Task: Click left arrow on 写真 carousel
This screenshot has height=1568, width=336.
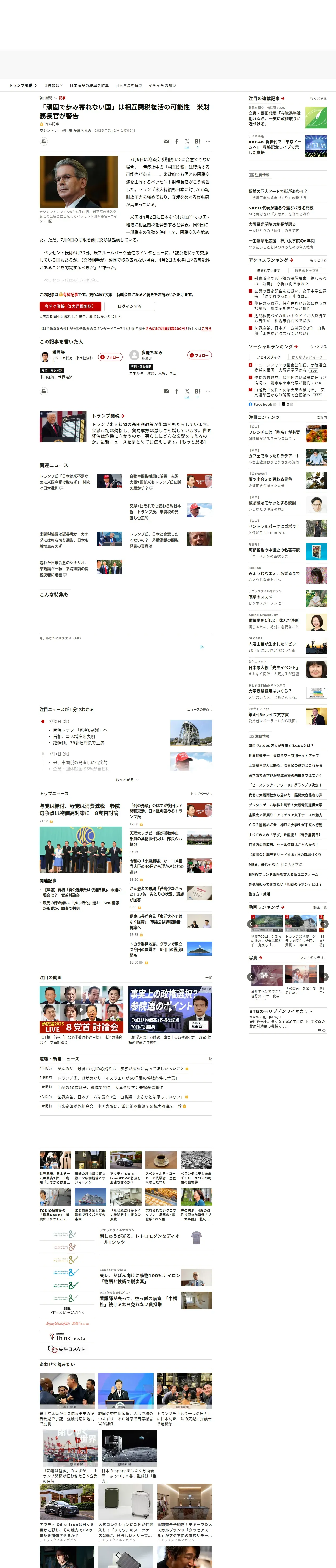Action: pyautogui.click(x=251, y=976)
